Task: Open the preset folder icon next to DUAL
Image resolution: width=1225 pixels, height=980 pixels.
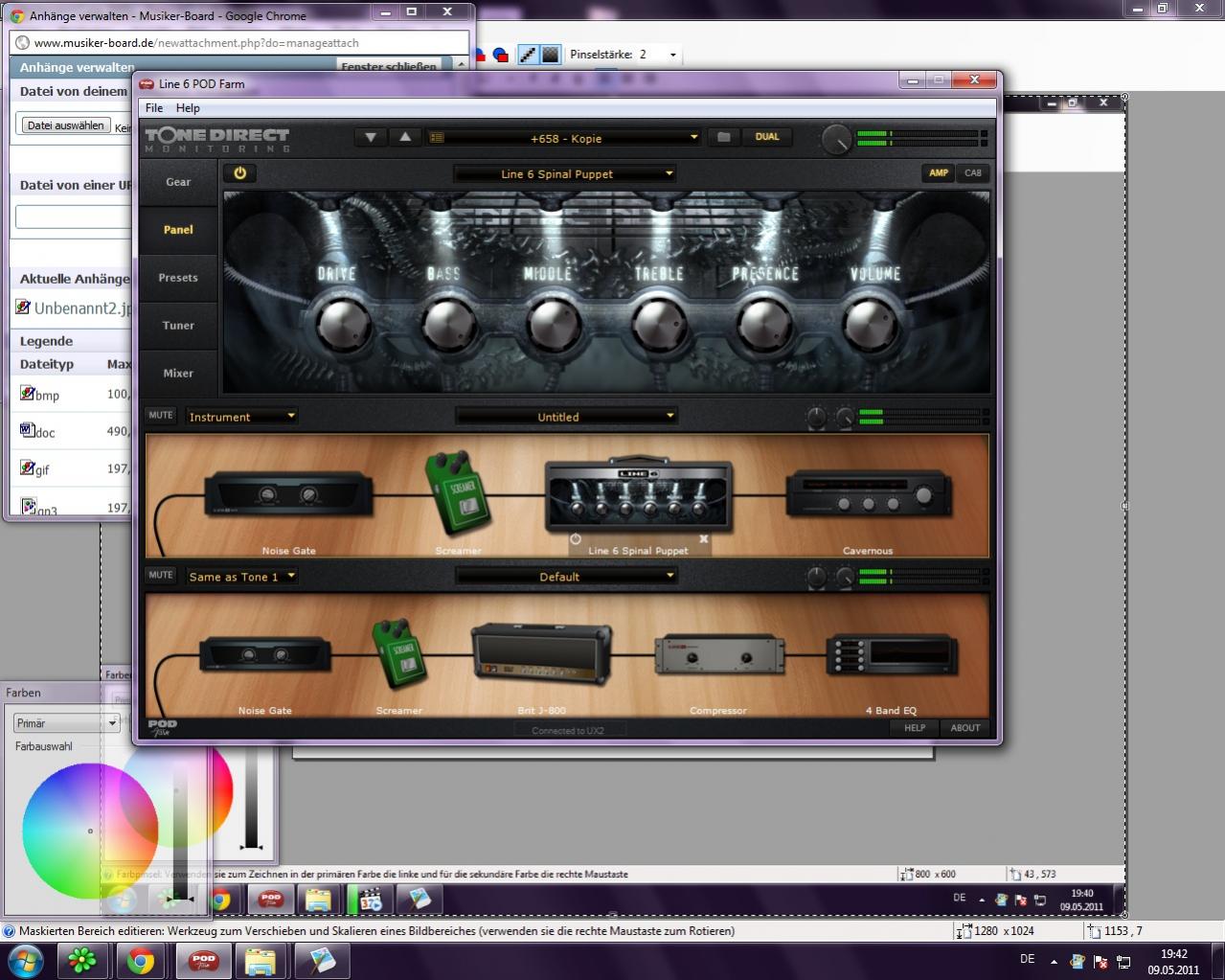Action: click(x=724, y=138)
